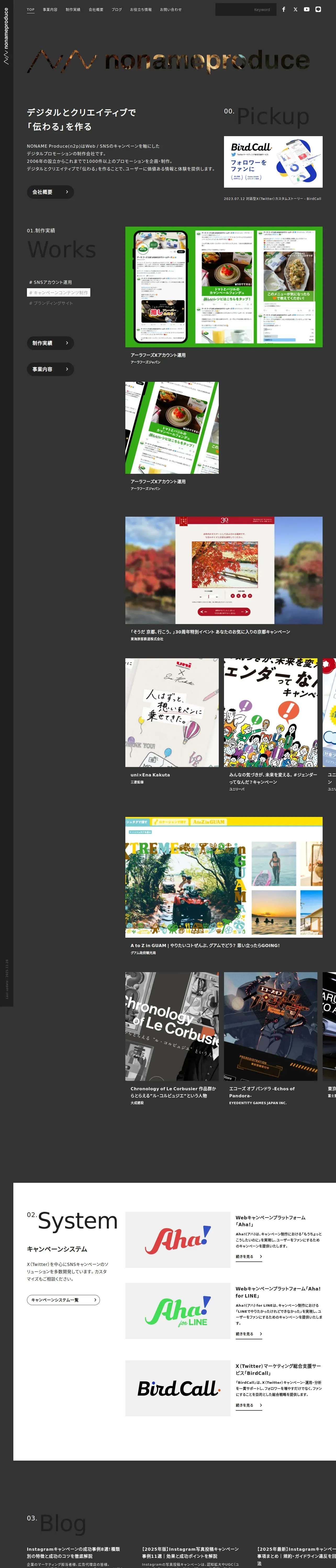336x1568 pixels.
Task: Click the キャンペーンシステム一覧 button
Action: coord(63,1300)
